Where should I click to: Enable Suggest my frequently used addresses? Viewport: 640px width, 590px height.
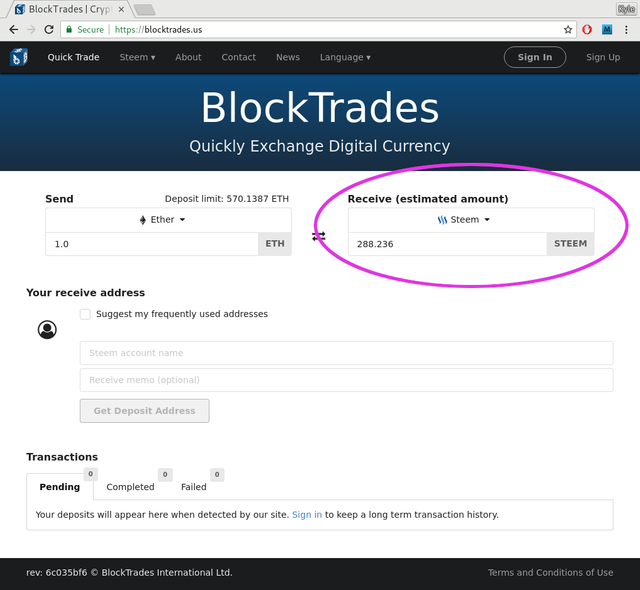[x=85, y=314]
